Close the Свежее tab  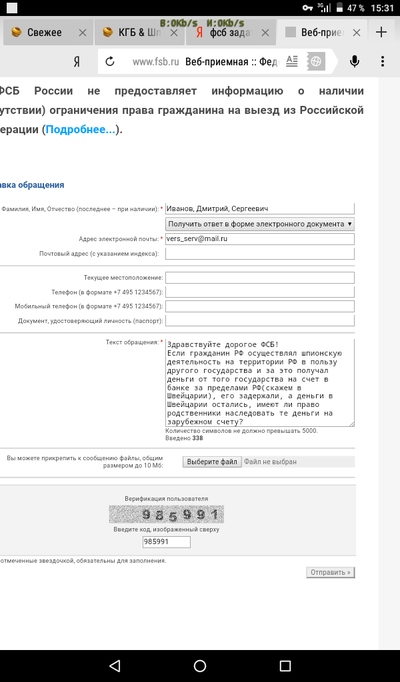point(82,33)
